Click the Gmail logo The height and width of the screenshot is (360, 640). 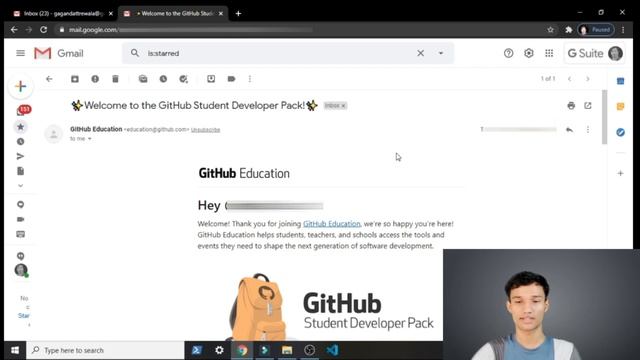pyautogui.click(x=58, y=53)
